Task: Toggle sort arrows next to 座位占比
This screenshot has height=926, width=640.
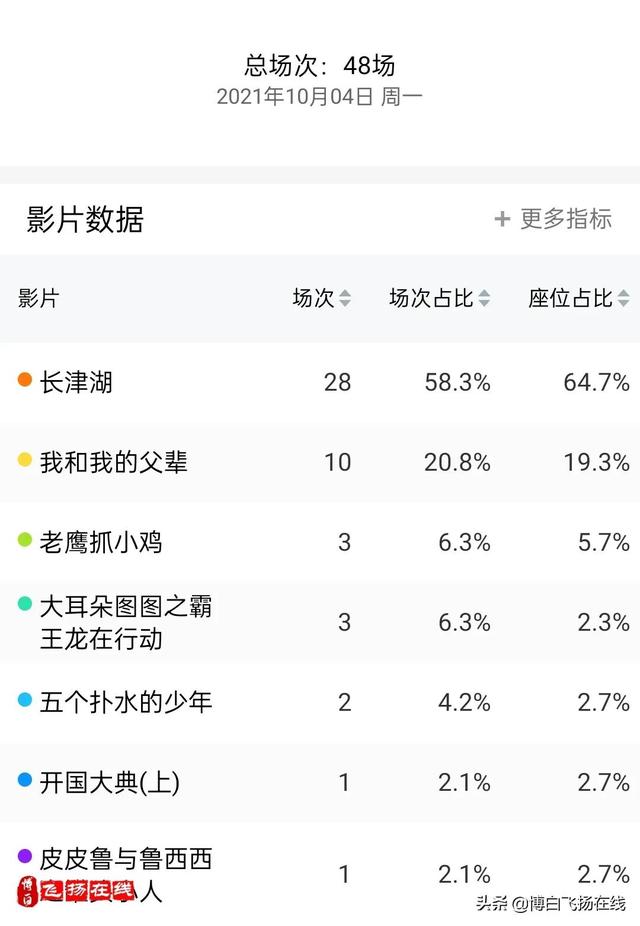Action: (x=623, y=298)
